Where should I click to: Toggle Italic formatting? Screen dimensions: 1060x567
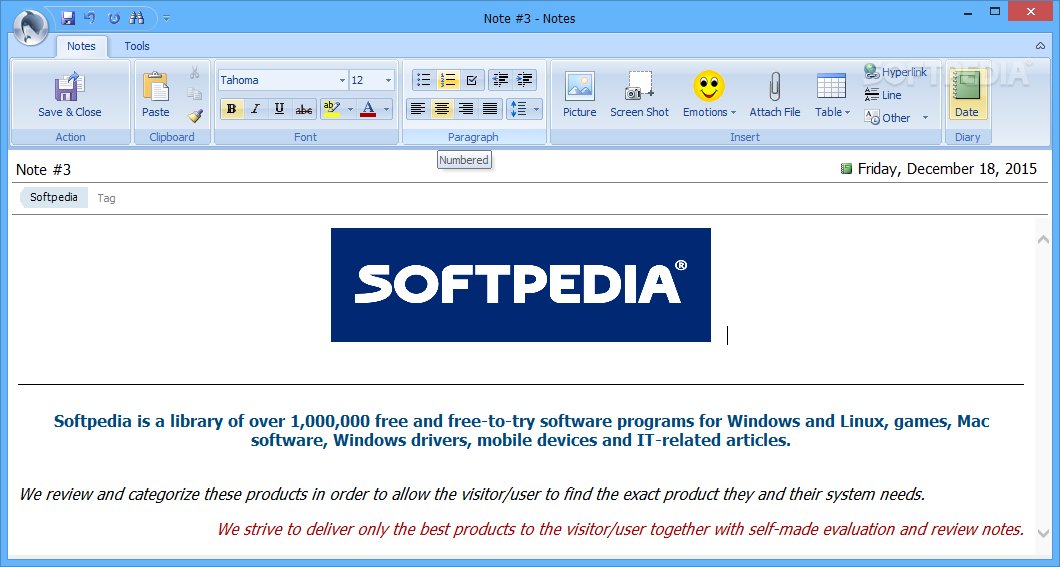256,109
